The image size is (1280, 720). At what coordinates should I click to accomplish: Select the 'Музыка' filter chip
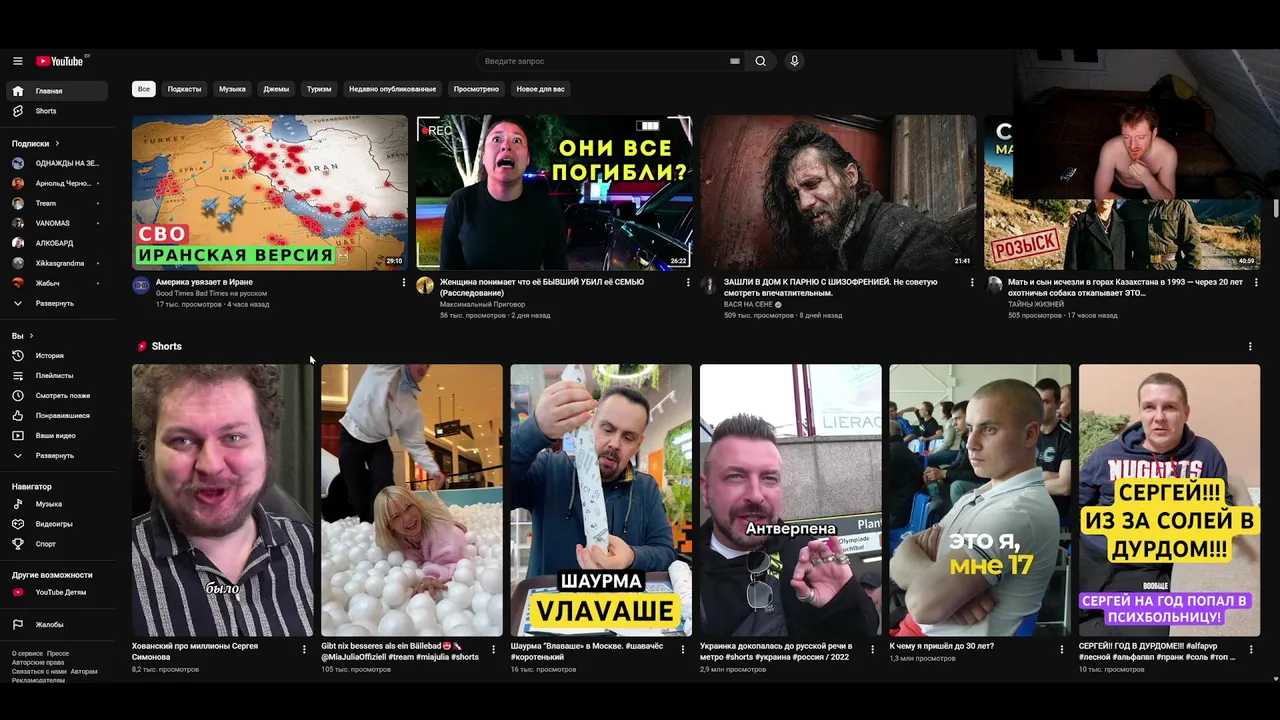pyautogui.click(x=232, y=89)
